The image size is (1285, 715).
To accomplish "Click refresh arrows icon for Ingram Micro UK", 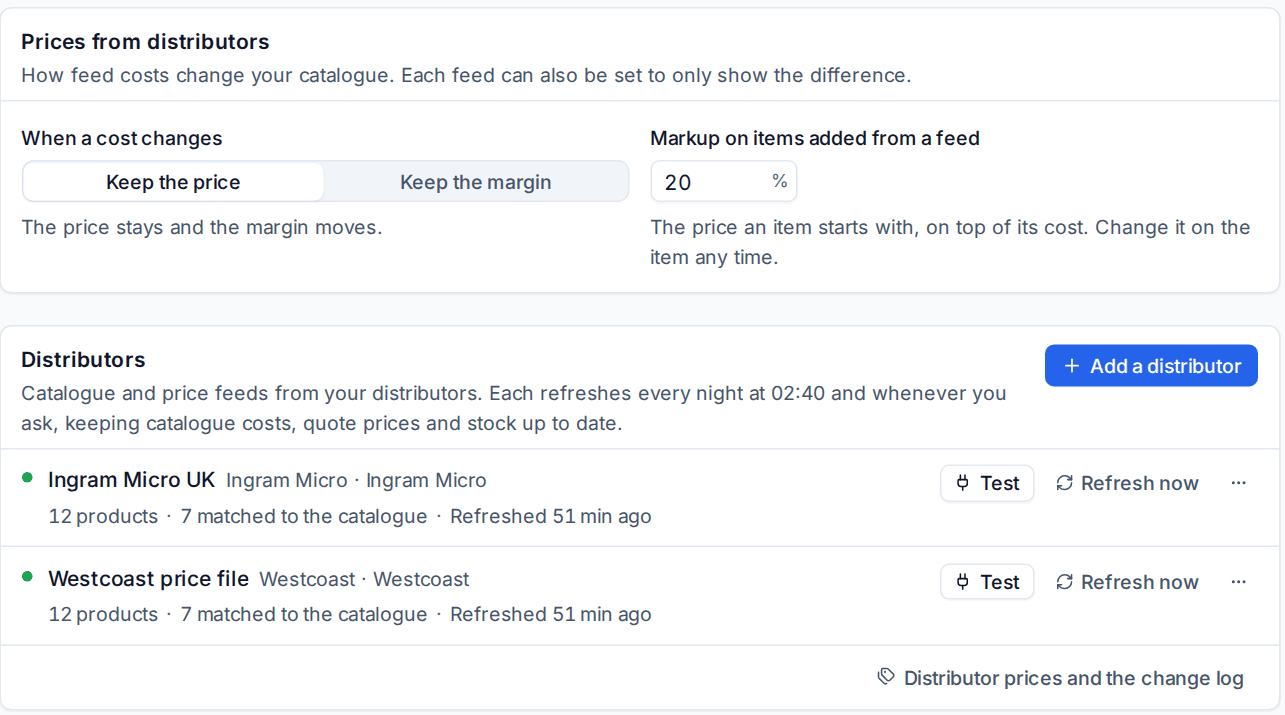I will coord(1065,483).
